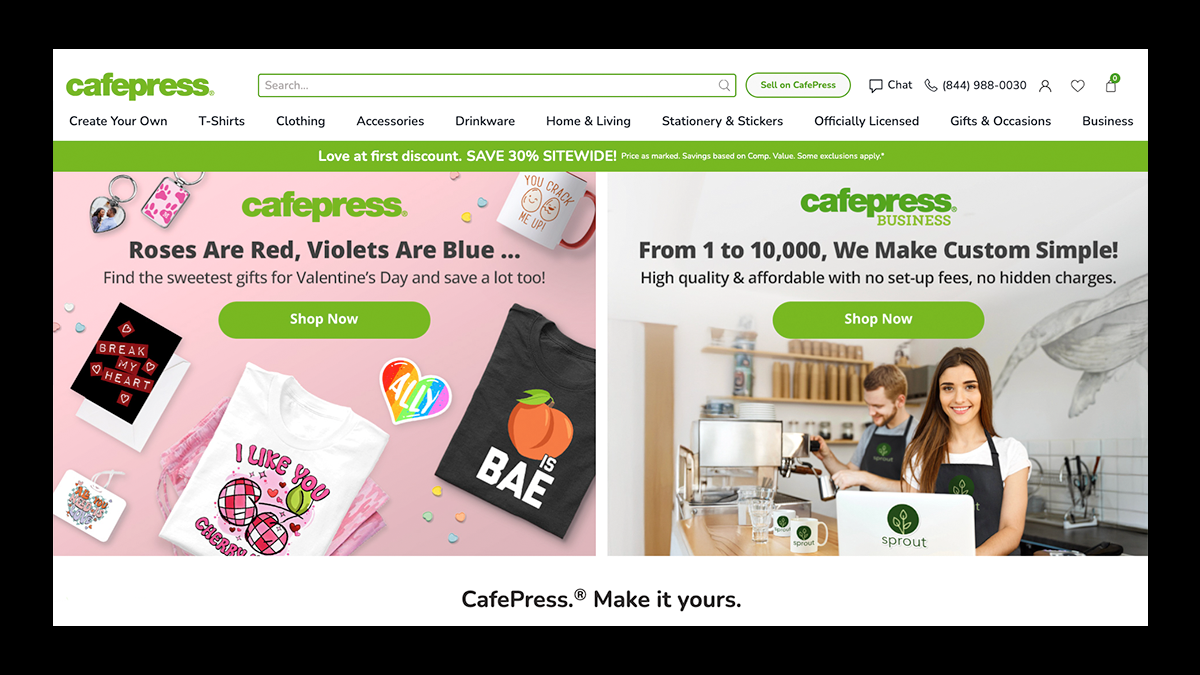
Task: Expand the Clothing navigation menu
Action: click(301, 121)
